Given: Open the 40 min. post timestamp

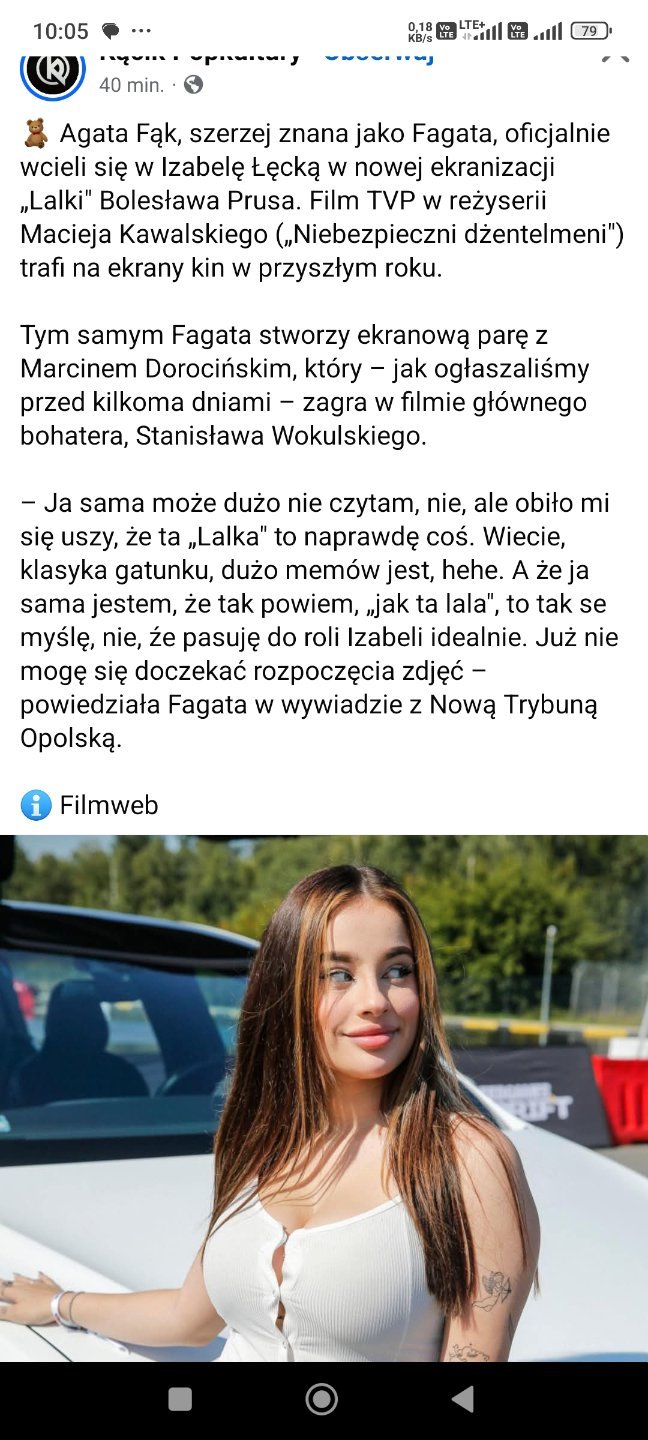Looking at the screenshot, I should tap(132, 85).
